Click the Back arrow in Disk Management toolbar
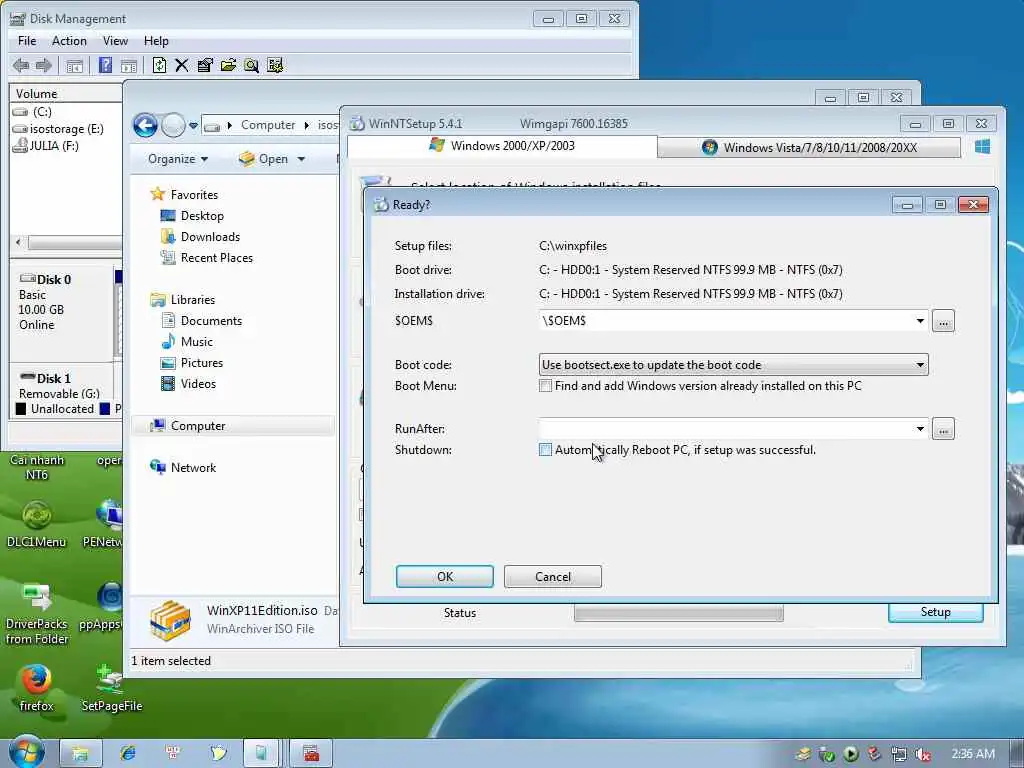Image resolution: width=1024 pixels, height=768 pixels. click(x=21, y=65)
